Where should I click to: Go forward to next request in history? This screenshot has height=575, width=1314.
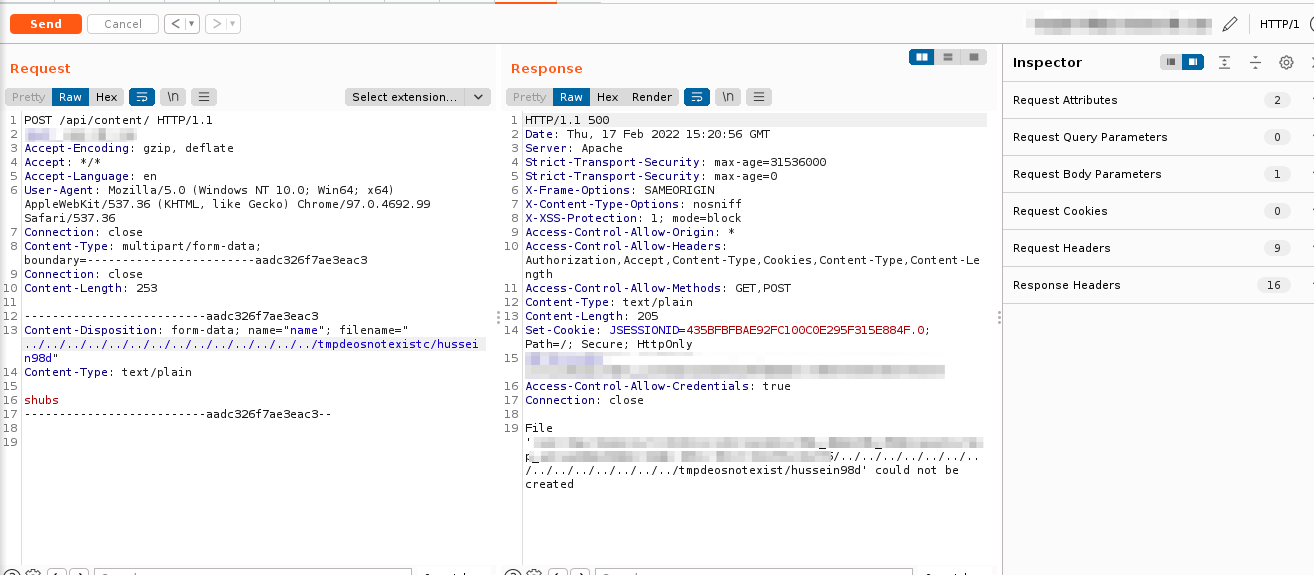(x=216, y=24)
